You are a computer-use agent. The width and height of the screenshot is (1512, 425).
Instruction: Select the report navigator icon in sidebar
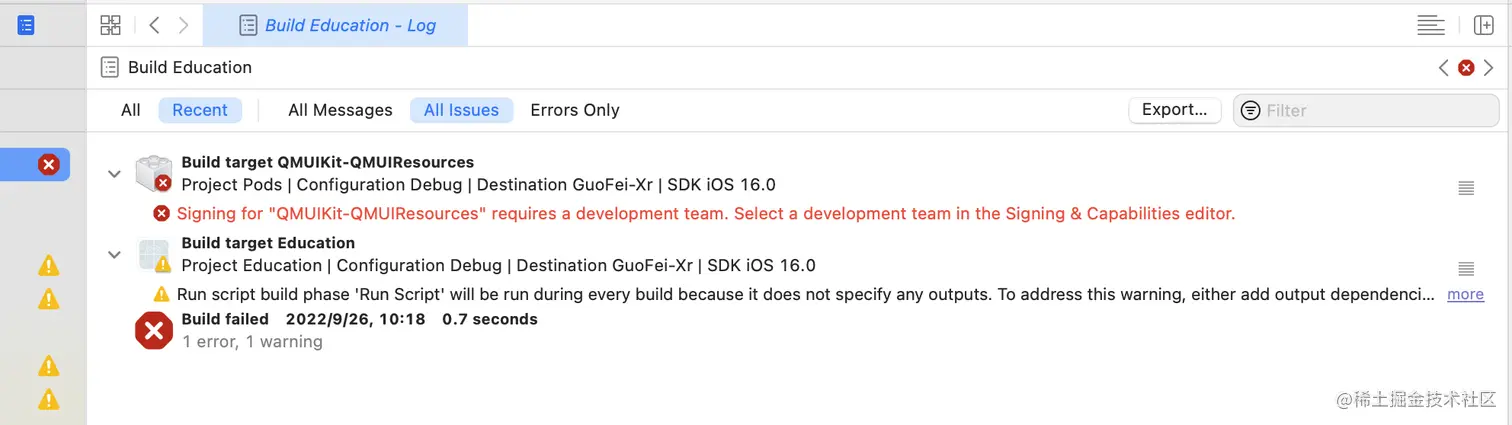click(26, 25)
